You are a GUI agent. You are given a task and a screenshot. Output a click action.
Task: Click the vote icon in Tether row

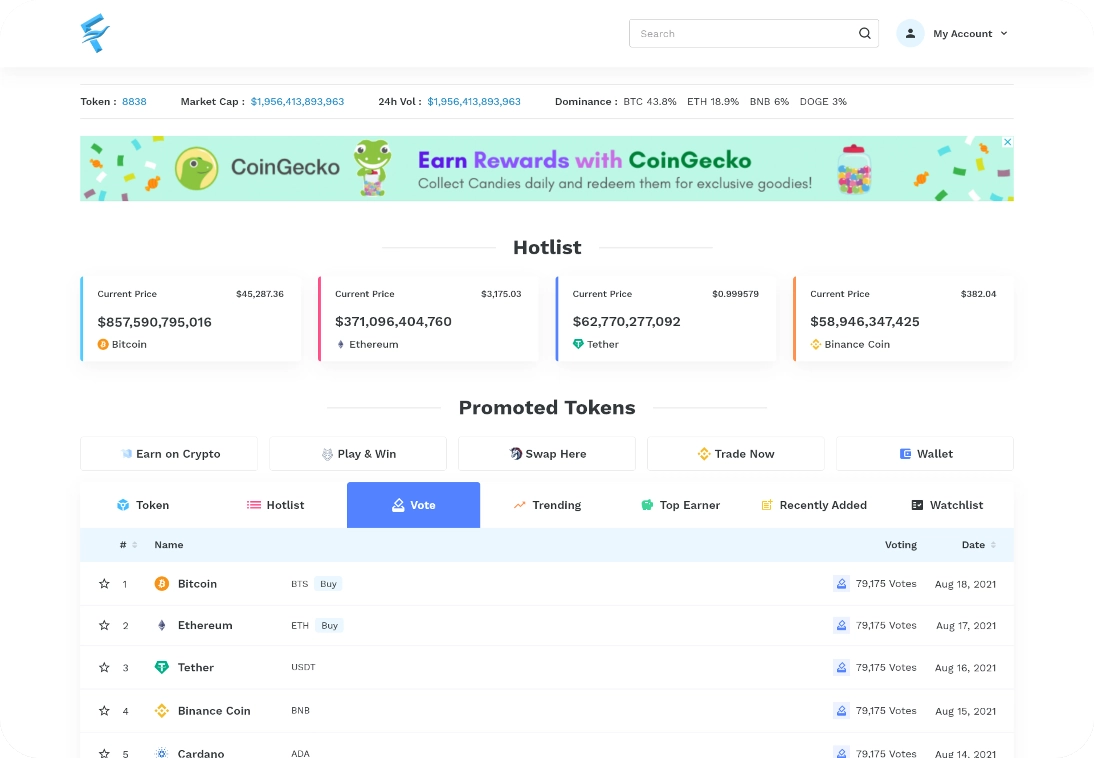click(841, 668)
